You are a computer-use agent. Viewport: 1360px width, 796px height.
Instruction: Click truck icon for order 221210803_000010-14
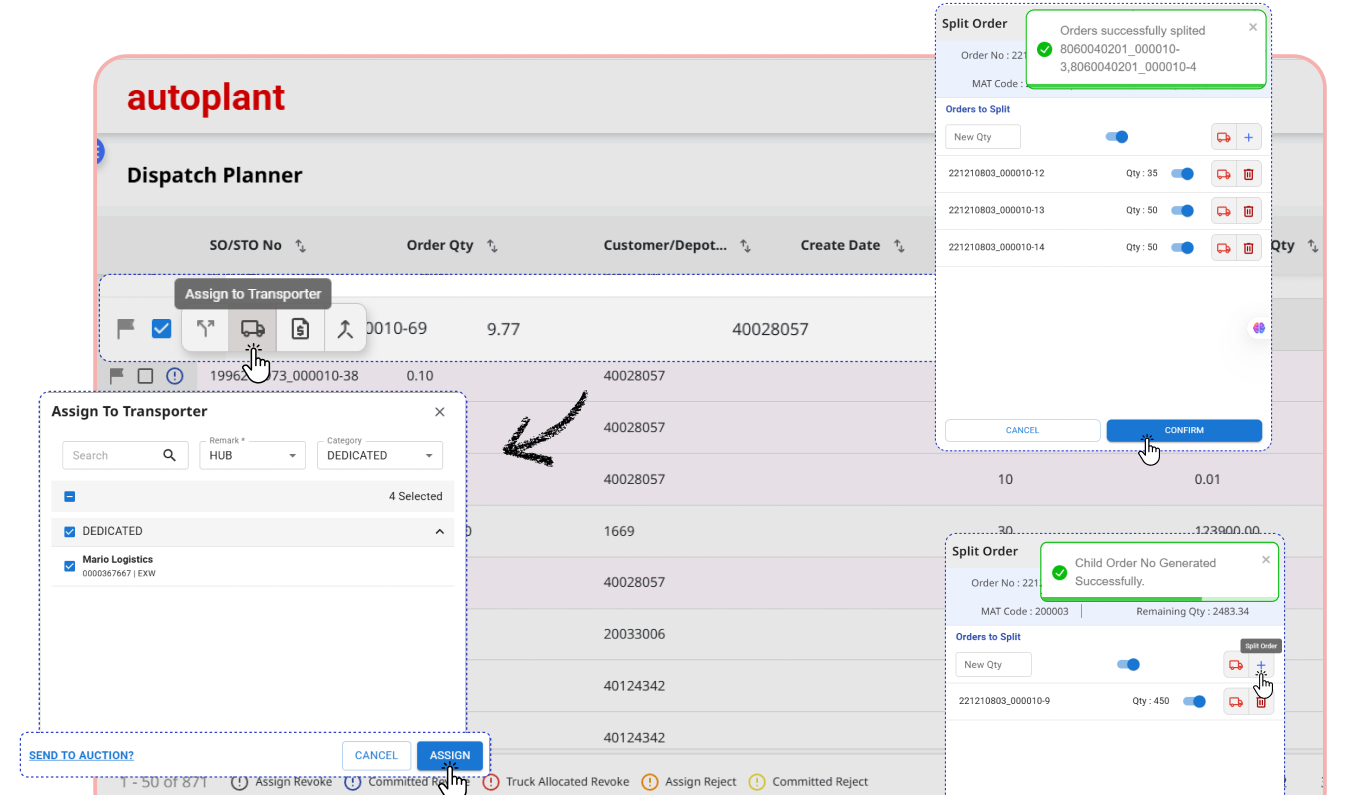coord(1223,247)
